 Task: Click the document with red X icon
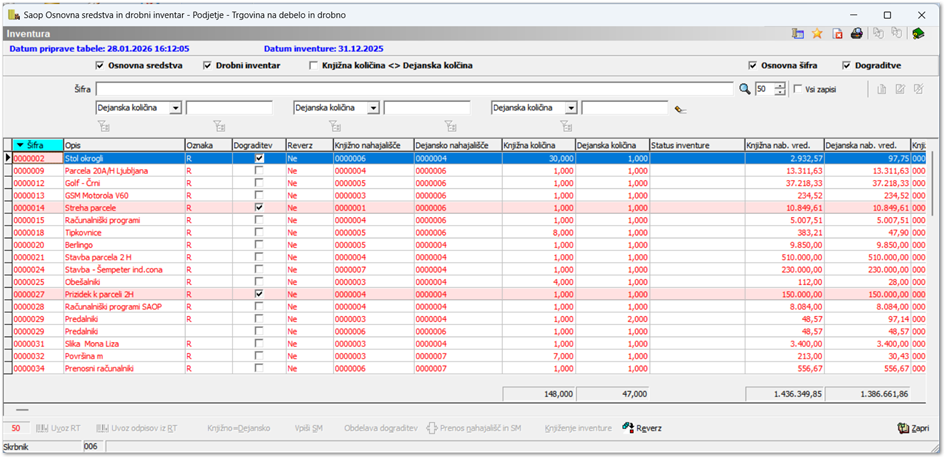coord(837,33)
